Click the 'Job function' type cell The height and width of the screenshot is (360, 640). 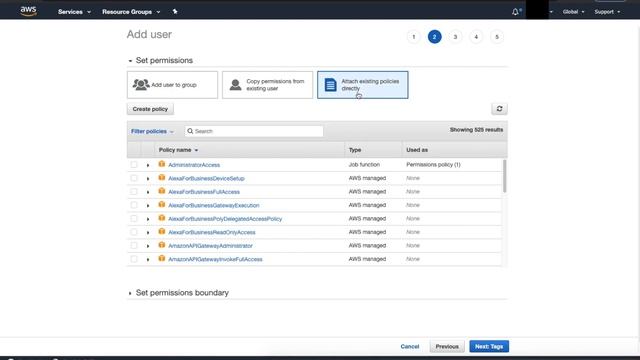[x=364, y=164]
